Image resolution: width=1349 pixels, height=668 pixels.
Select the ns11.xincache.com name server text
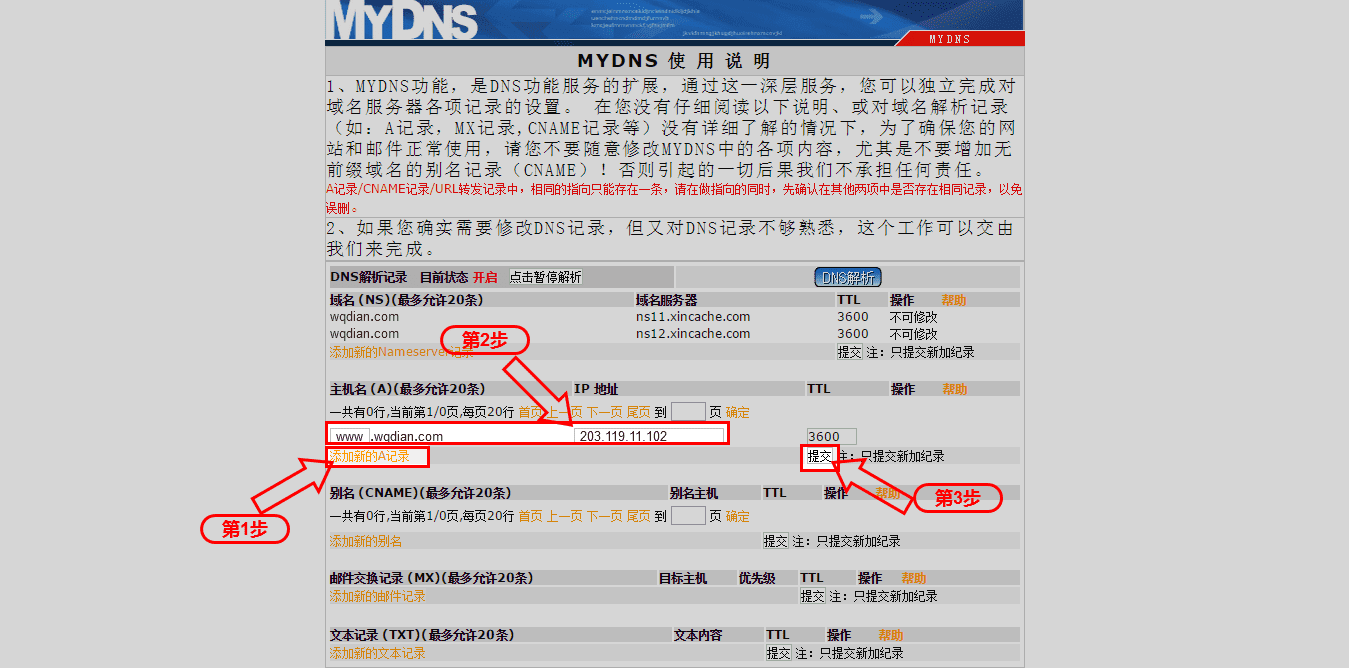pos(693,317)
